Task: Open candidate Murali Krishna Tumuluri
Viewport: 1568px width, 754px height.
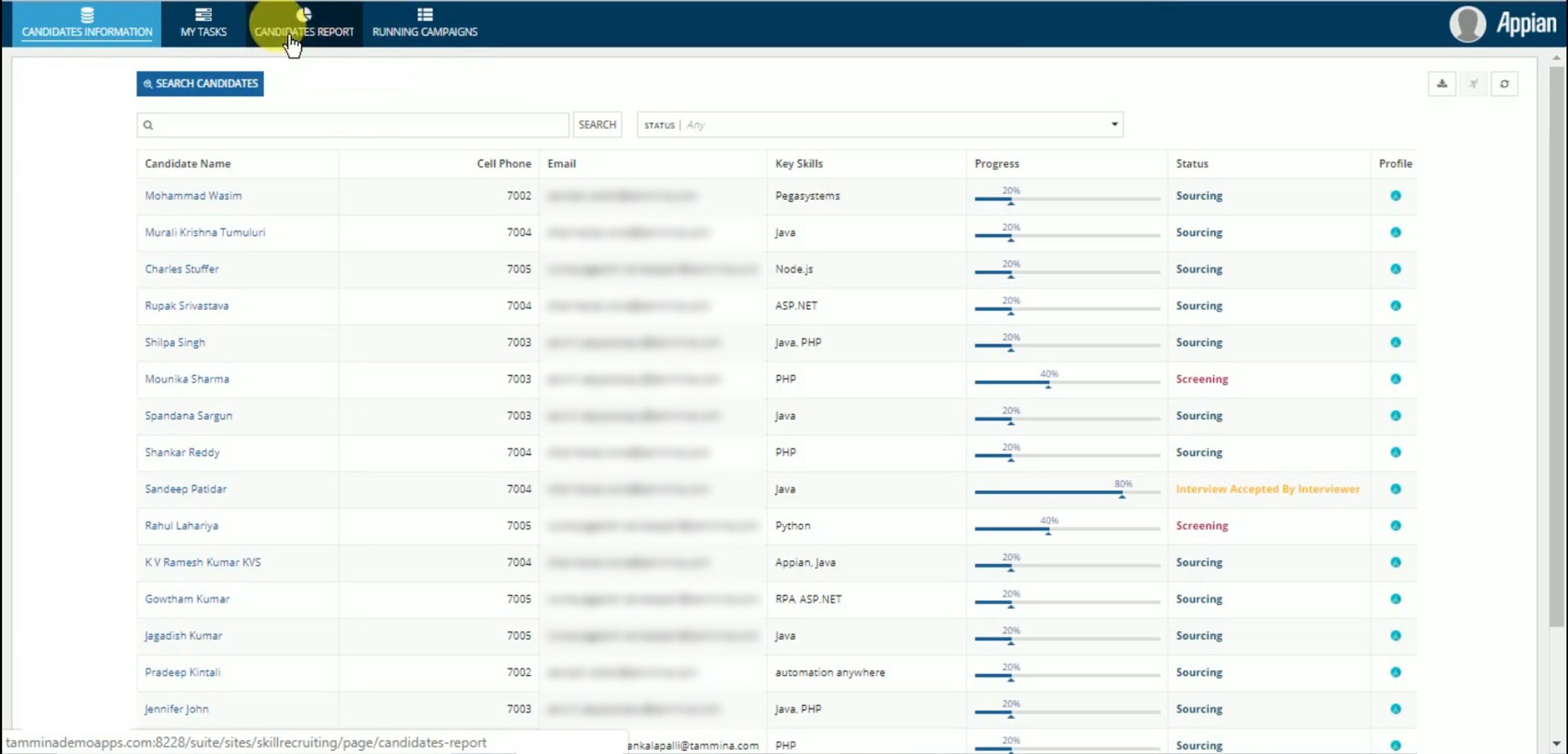Action: [x=205, y=232]
